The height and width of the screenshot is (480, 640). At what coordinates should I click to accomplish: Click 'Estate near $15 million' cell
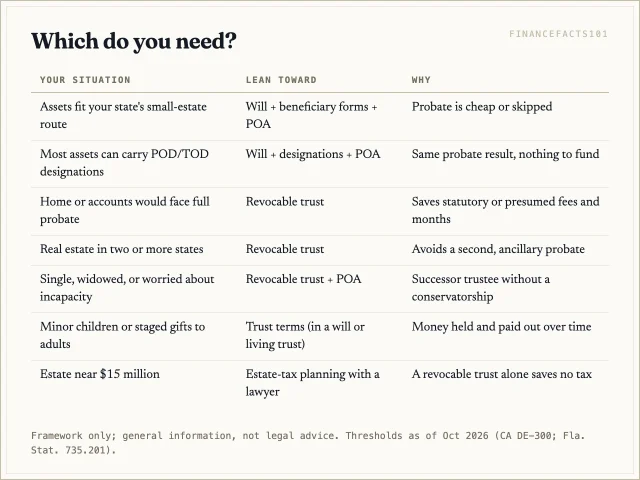pyautogui.click(x=100, y=374)
